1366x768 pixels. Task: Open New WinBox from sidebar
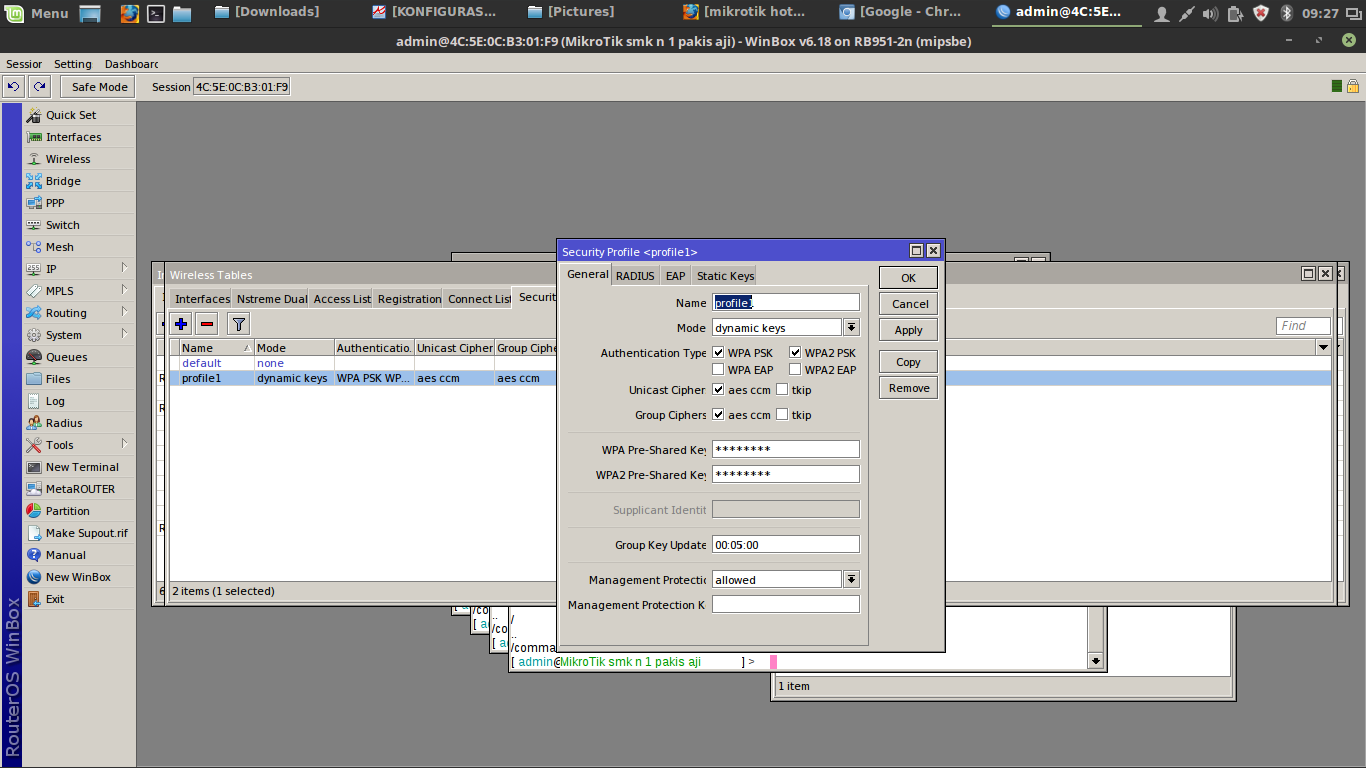[78, 577]
